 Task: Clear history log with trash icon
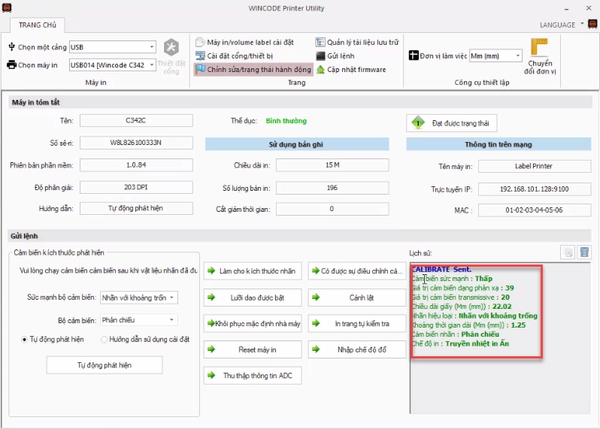click(585, 253)
